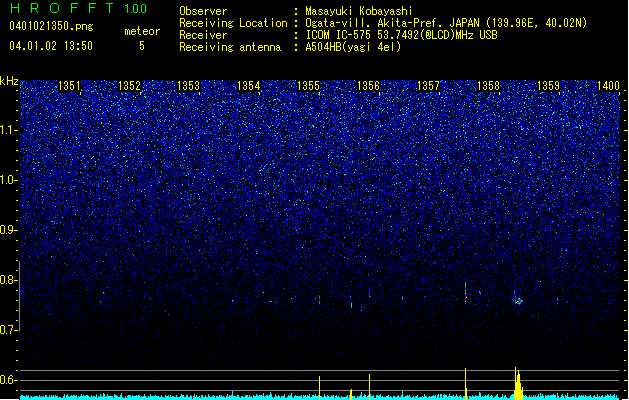This screenshot has height=400, width=629.
Task: Click the 1356 time axis label
Action: click(368, 86)
